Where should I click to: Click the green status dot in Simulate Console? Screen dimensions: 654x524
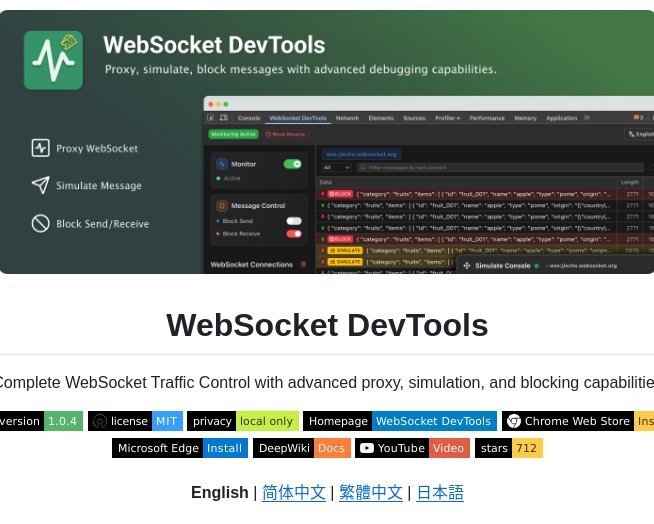[537, 266]
